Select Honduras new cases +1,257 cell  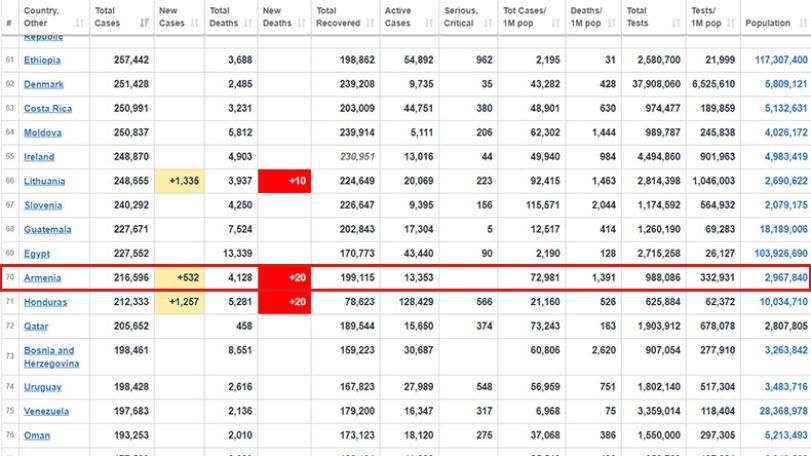click(x=179, y=302)
